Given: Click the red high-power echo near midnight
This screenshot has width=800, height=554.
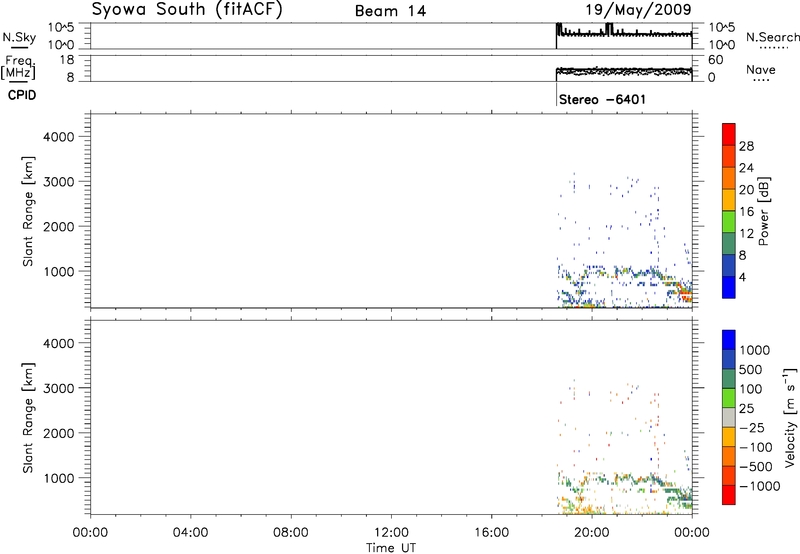Looking at the screenshot, I should click(x=686, y=295).
